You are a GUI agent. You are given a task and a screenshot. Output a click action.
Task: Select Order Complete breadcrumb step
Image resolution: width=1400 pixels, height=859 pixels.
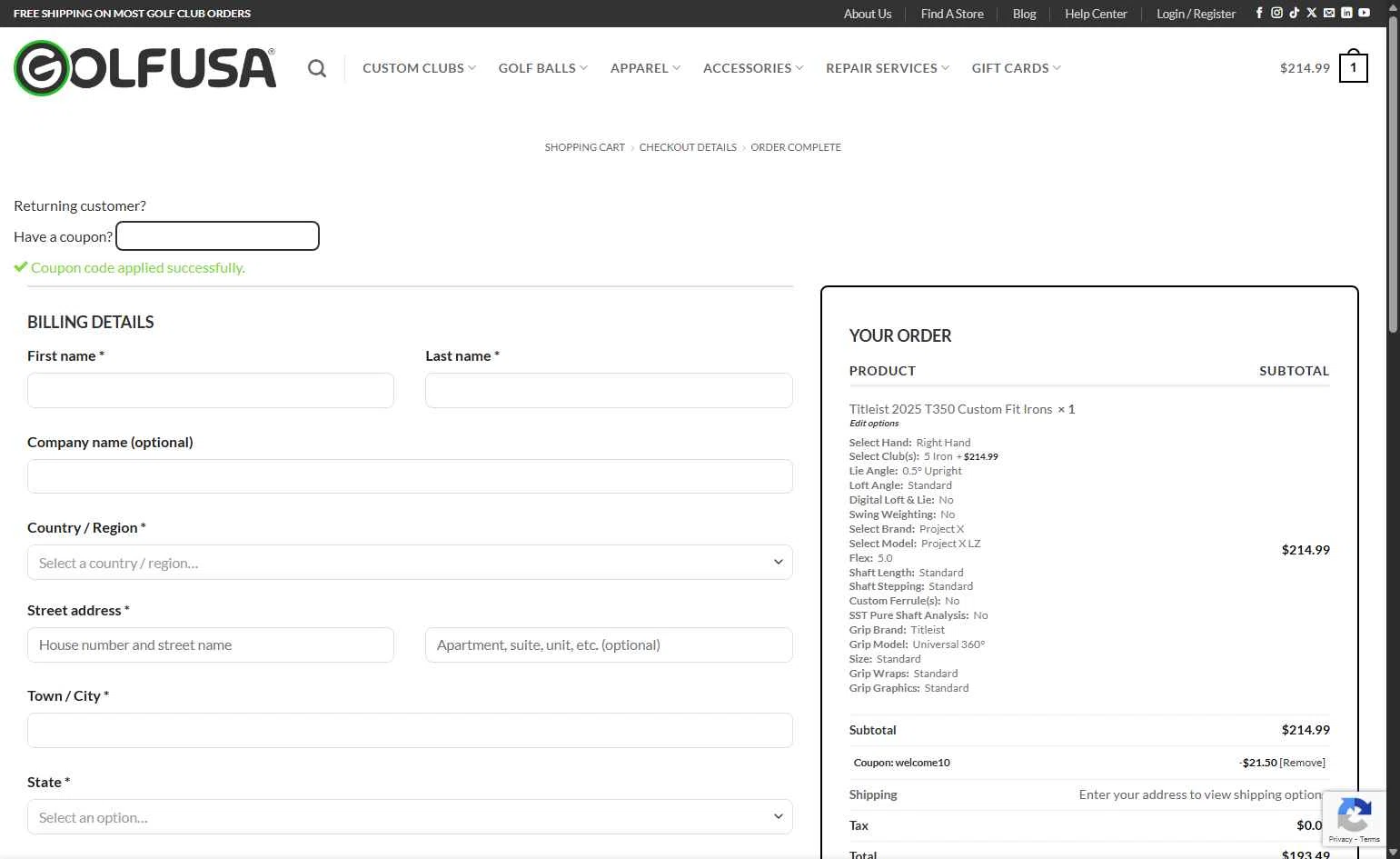pos(796,147)
